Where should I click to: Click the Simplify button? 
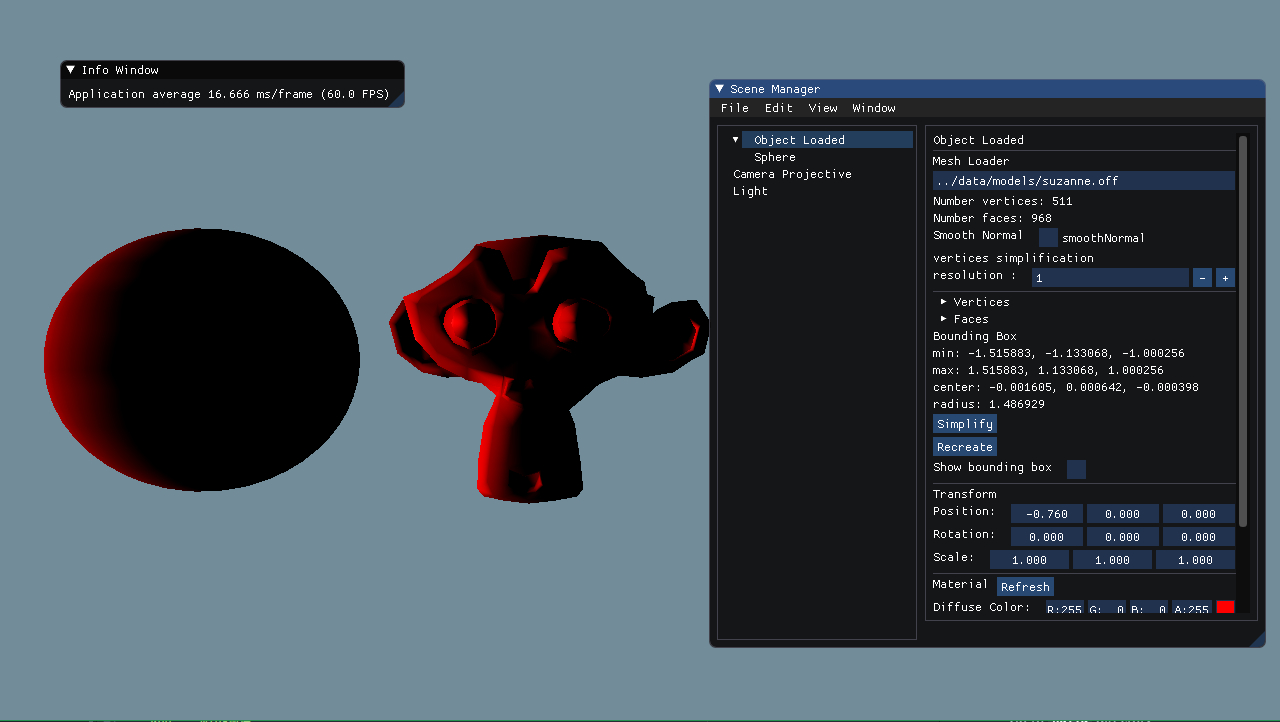click(x=965, y=424)
